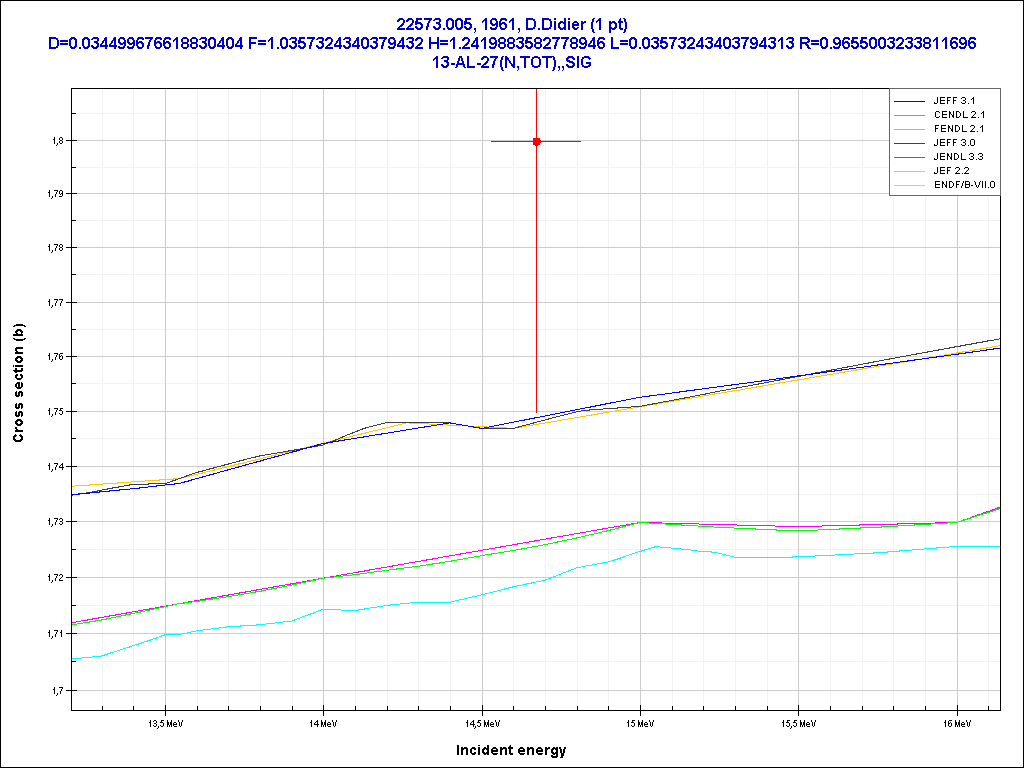Click the D= F= H= L= R= statistics line
The width and height of the screenshot is (1024, 768).
pyautogui.click(x=511, y=43)
